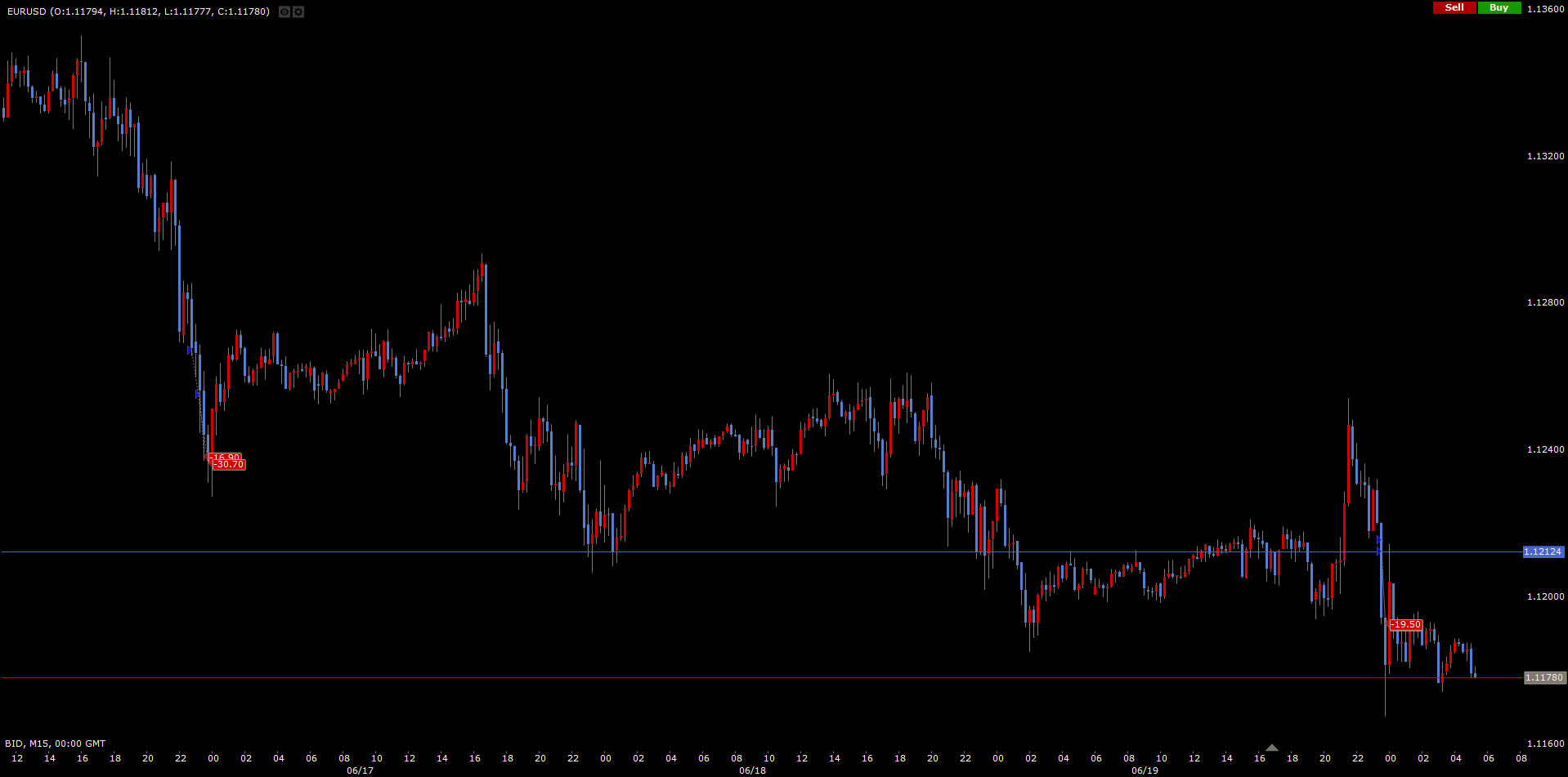
Task: Click the EURUSD symbol OHLC title text
Action: coord(138,11)
